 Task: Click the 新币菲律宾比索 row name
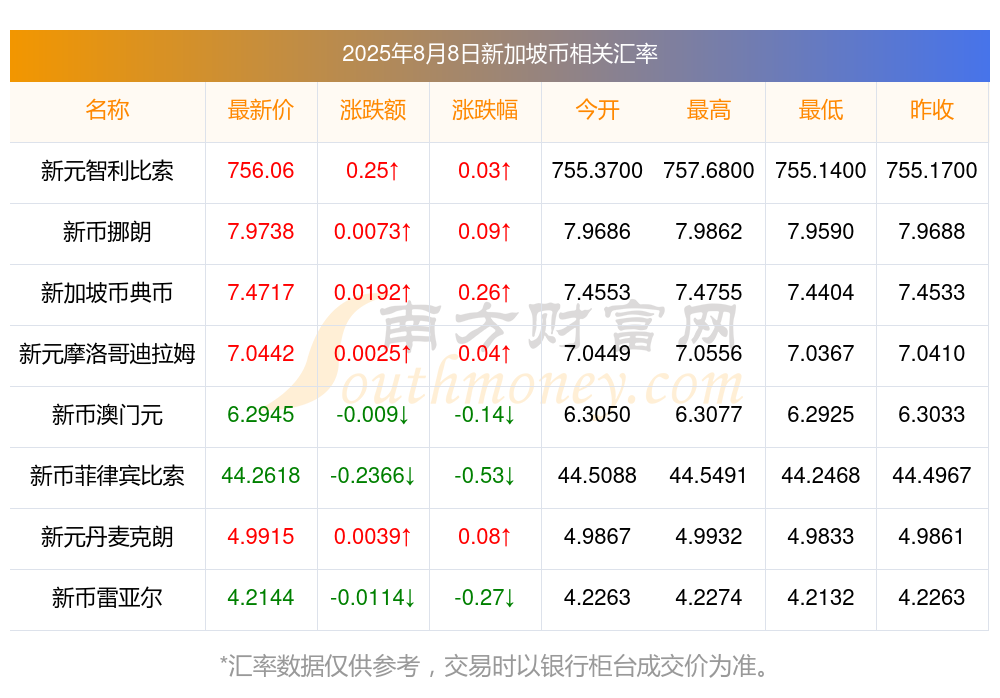pyautogui.click(x=107, y=476)
